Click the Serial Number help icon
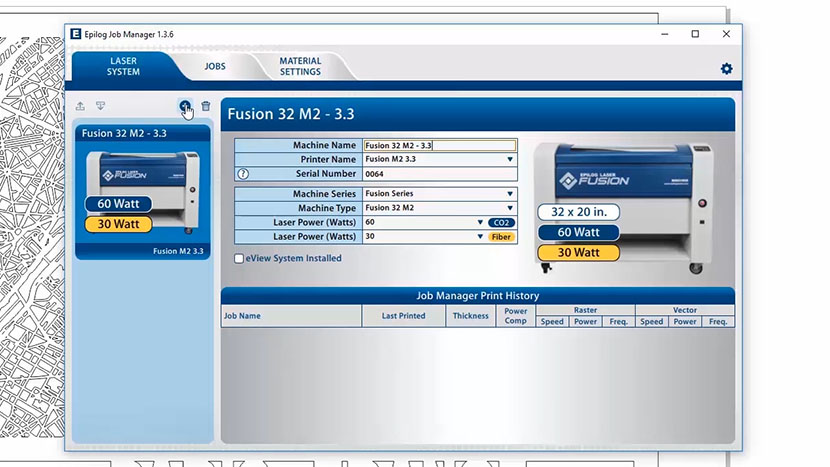This screenshot has width=830, height=467. [x=243, y=174]
